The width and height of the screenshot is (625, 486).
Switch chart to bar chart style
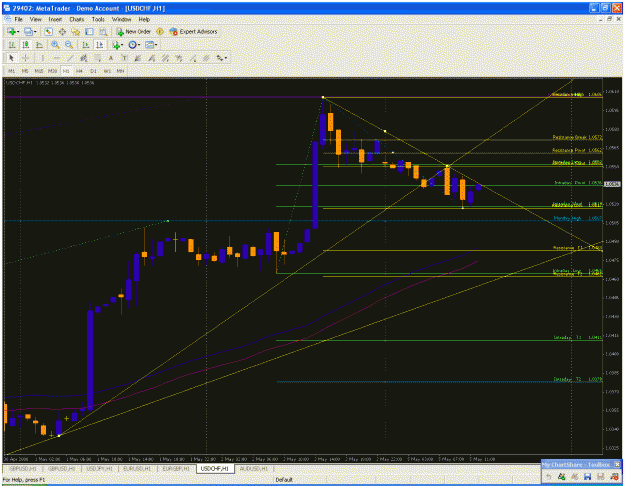(x=12, y=45)
